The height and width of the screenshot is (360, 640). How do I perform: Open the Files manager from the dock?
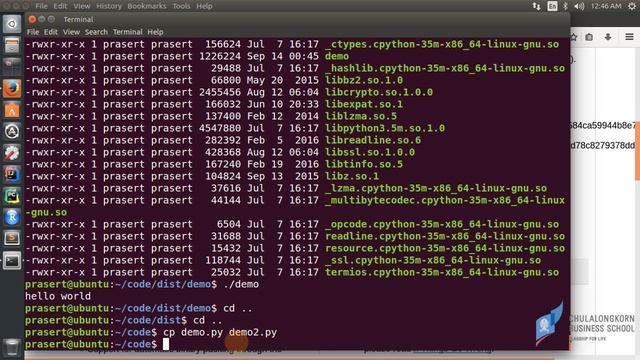click(x=12, y=45)
